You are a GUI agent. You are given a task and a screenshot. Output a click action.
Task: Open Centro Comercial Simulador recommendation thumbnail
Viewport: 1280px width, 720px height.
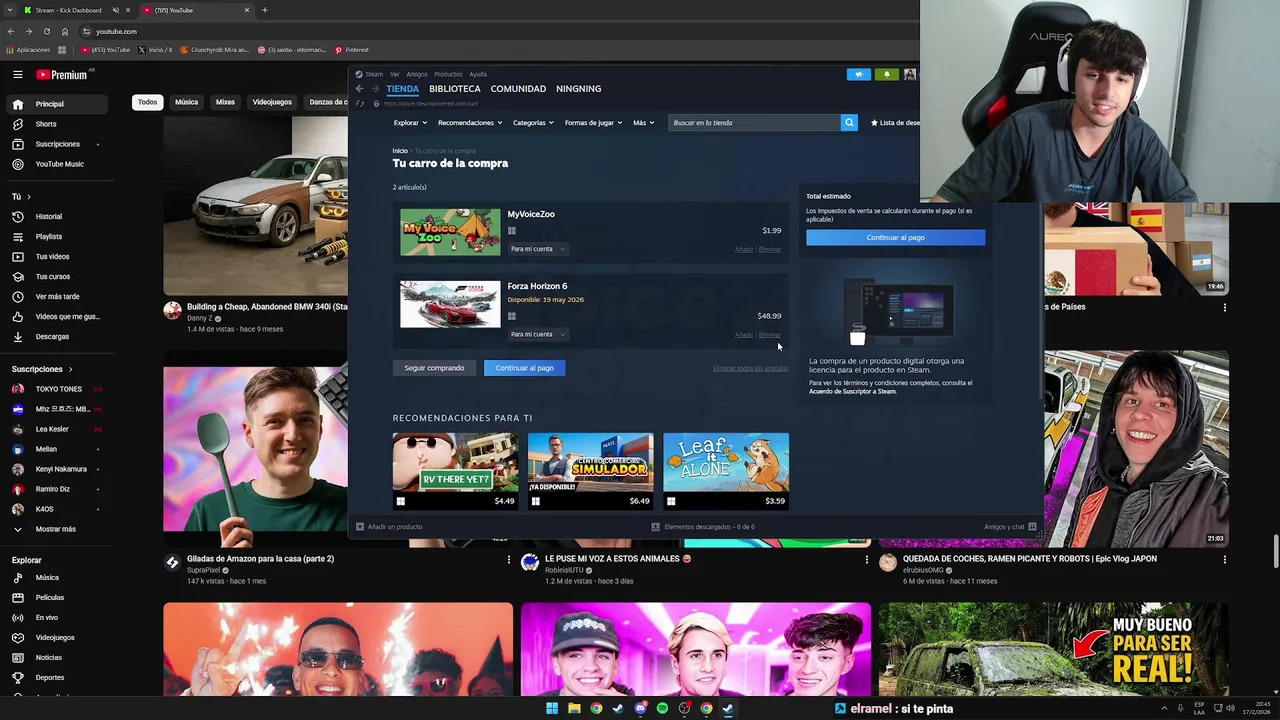pyautogui.click(x=591, y=462)
